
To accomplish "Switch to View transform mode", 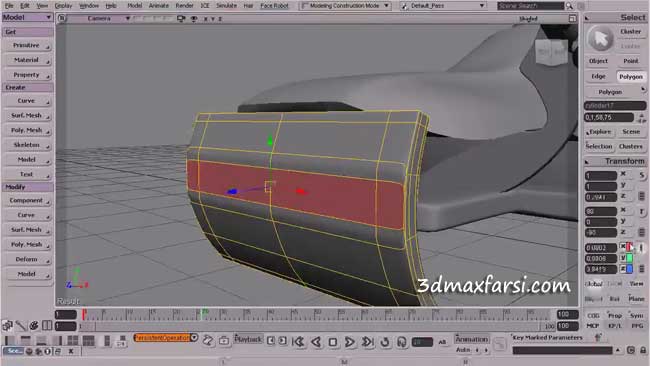I will [x=636, y=284].
